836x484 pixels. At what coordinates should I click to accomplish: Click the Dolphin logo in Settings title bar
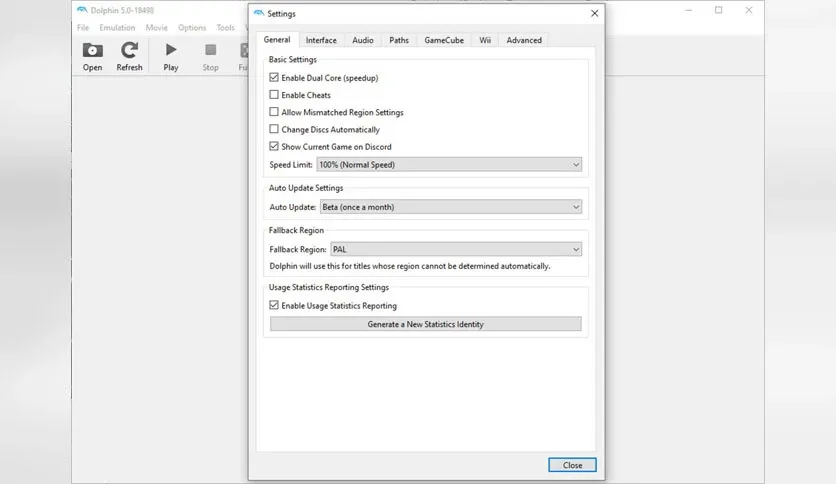pyautogui.click(x=259, y=13)
